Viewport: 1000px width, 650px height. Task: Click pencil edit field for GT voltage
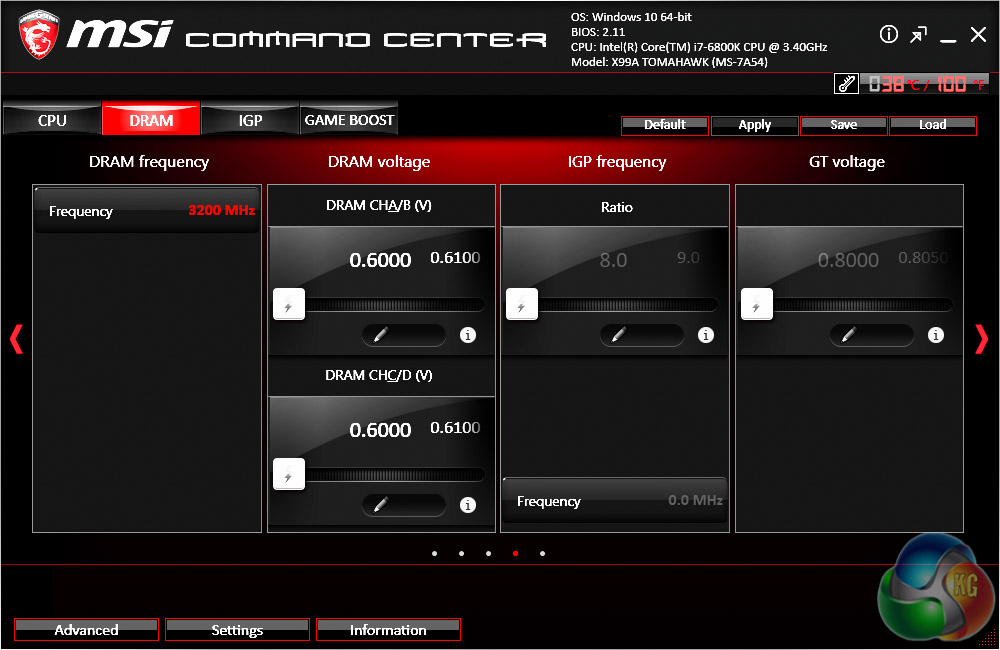[871, 335]
